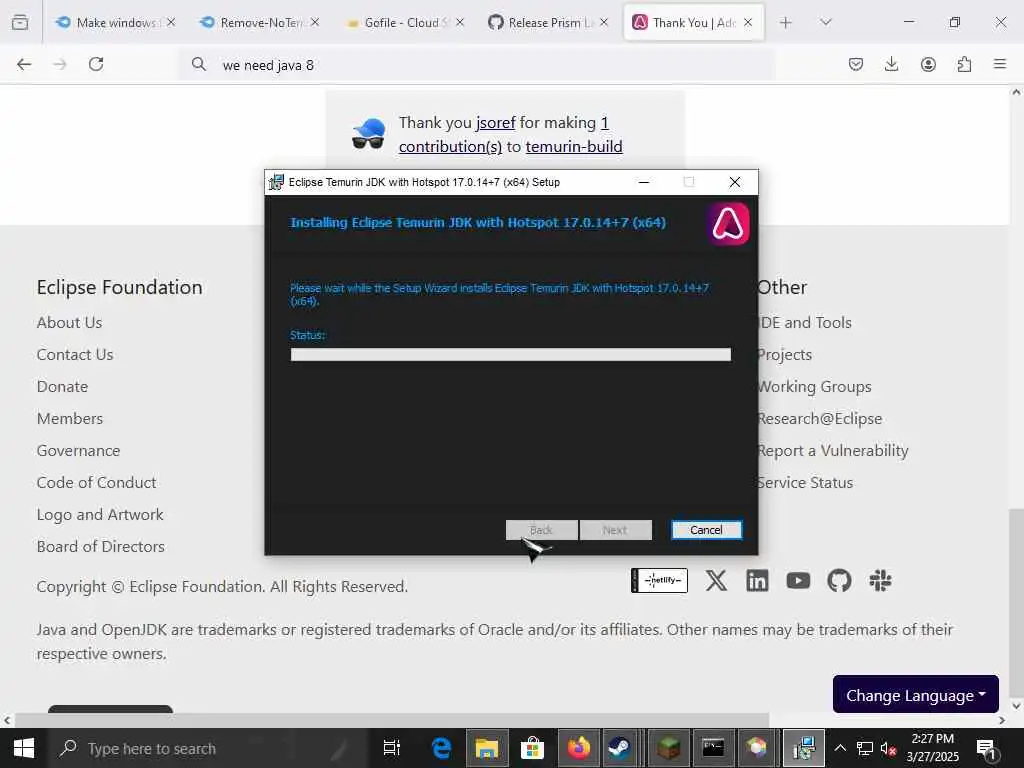Click the page horizontal scrollbar

[392, 720]
